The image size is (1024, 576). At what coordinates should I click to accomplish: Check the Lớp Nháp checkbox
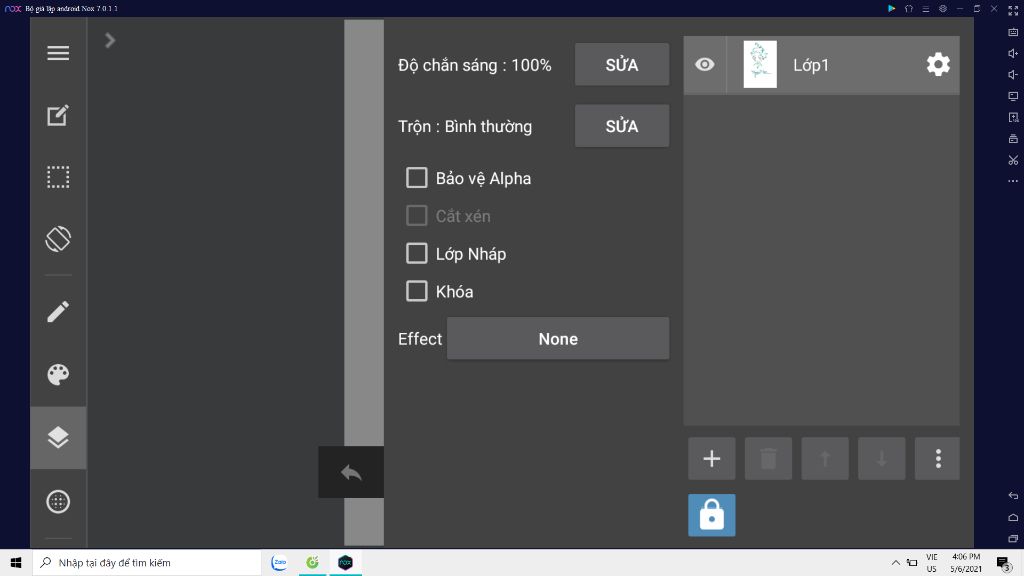point(417,253)
